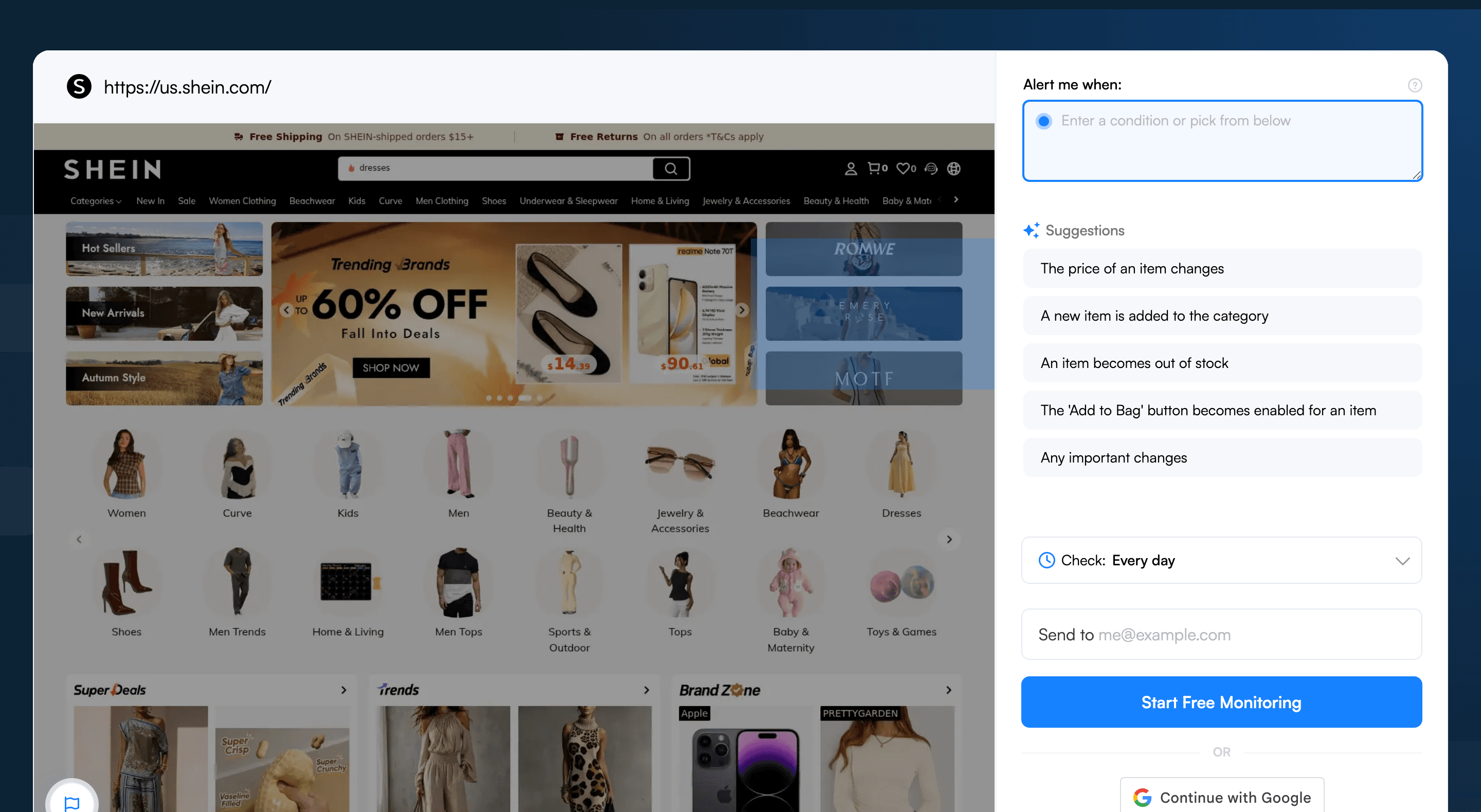1481x812 pixels.
Task: Click banner carousel previous arrow
Action: (x=287, y=310)
